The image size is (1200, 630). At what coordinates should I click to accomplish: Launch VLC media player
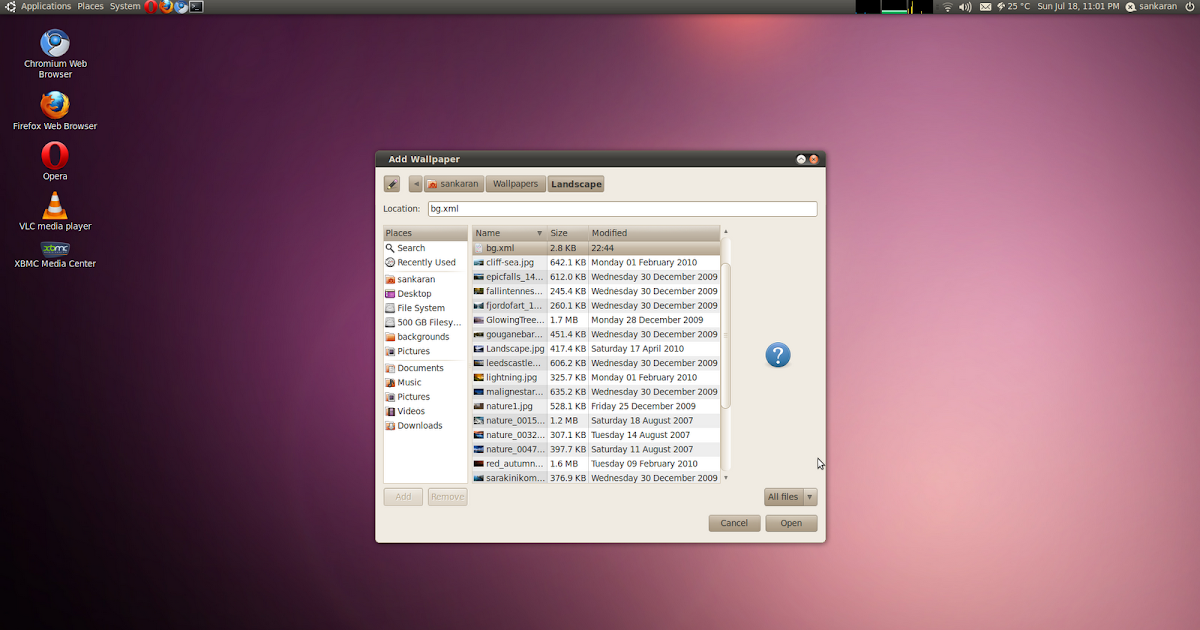coord(55,207)
